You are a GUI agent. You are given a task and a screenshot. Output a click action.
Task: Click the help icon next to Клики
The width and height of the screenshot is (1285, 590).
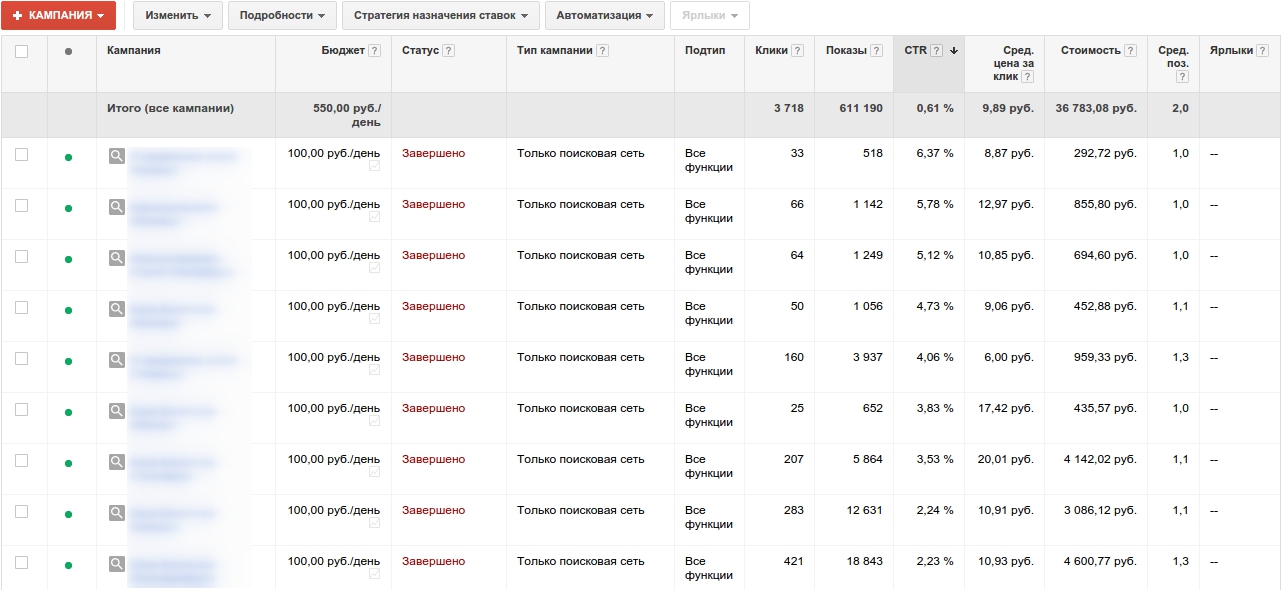coord(797,51)
